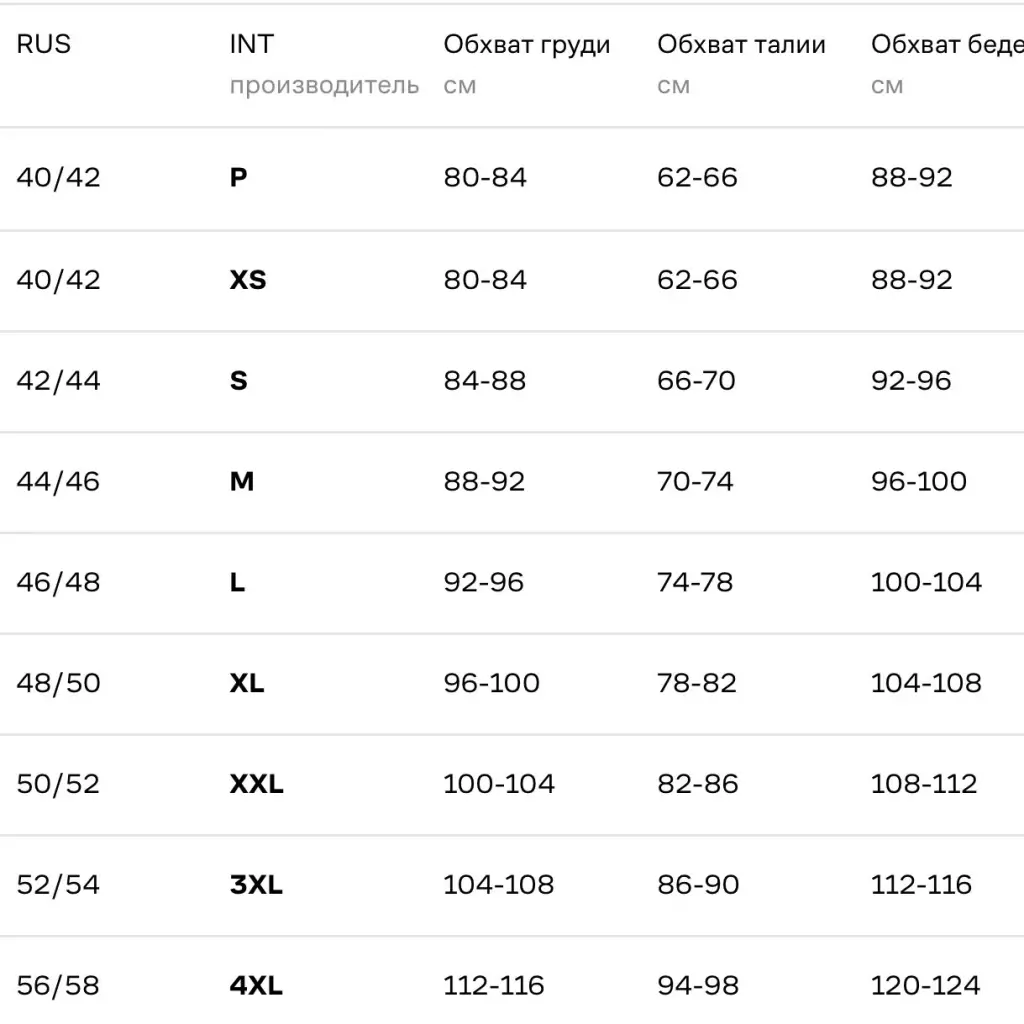This screenshot has width=1024, height=1024.
Task: Pick the XL size label
Action: click(247, 684)
